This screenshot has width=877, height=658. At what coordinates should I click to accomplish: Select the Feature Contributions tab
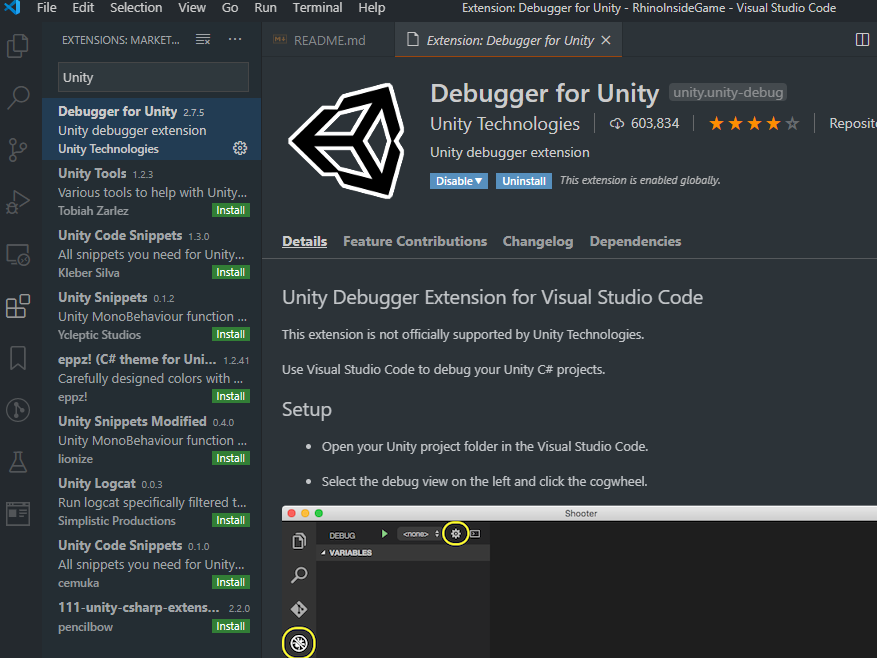tap(415, 242)
